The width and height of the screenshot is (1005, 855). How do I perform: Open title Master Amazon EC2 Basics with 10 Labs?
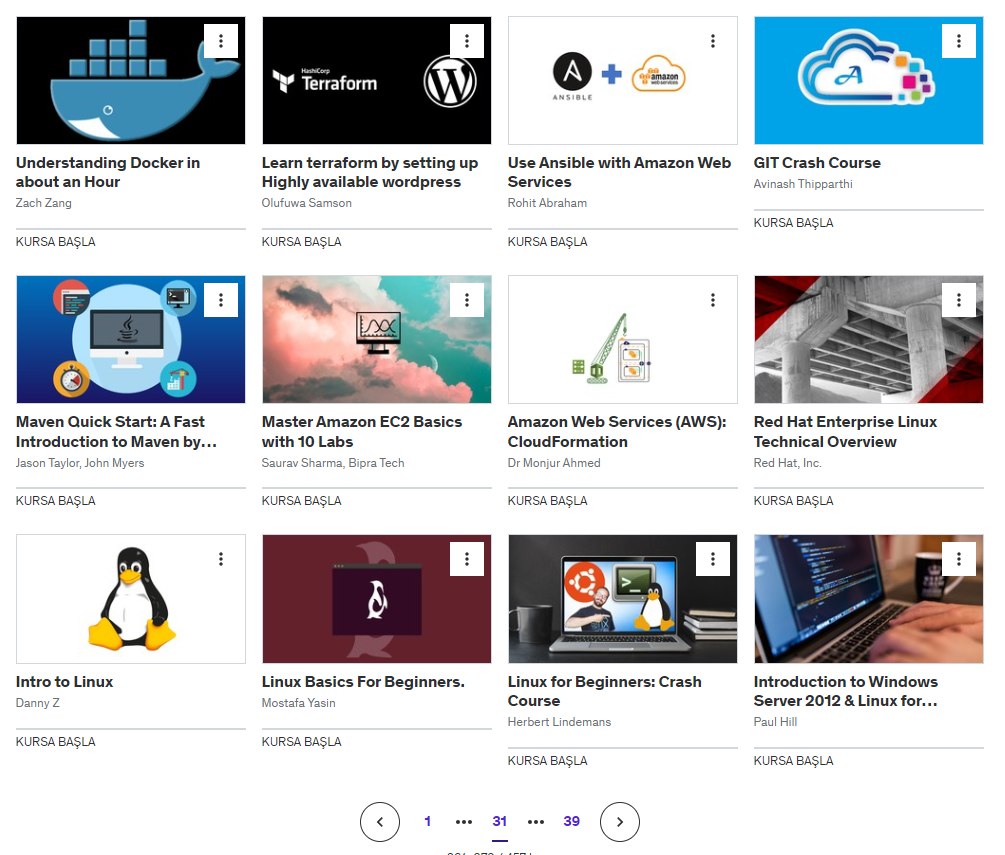(x=361, y=431)
